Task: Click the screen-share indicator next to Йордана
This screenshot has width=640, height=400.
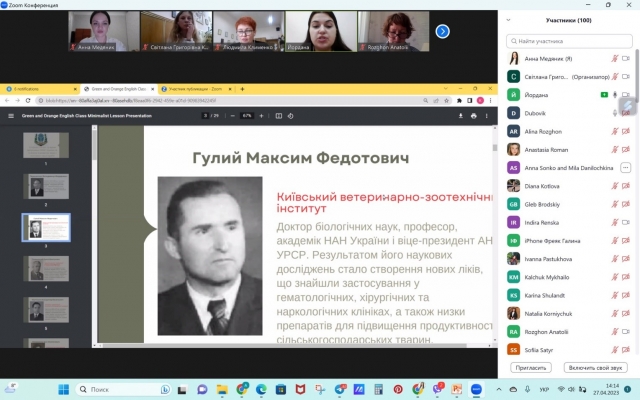Action: pos(604,95)
